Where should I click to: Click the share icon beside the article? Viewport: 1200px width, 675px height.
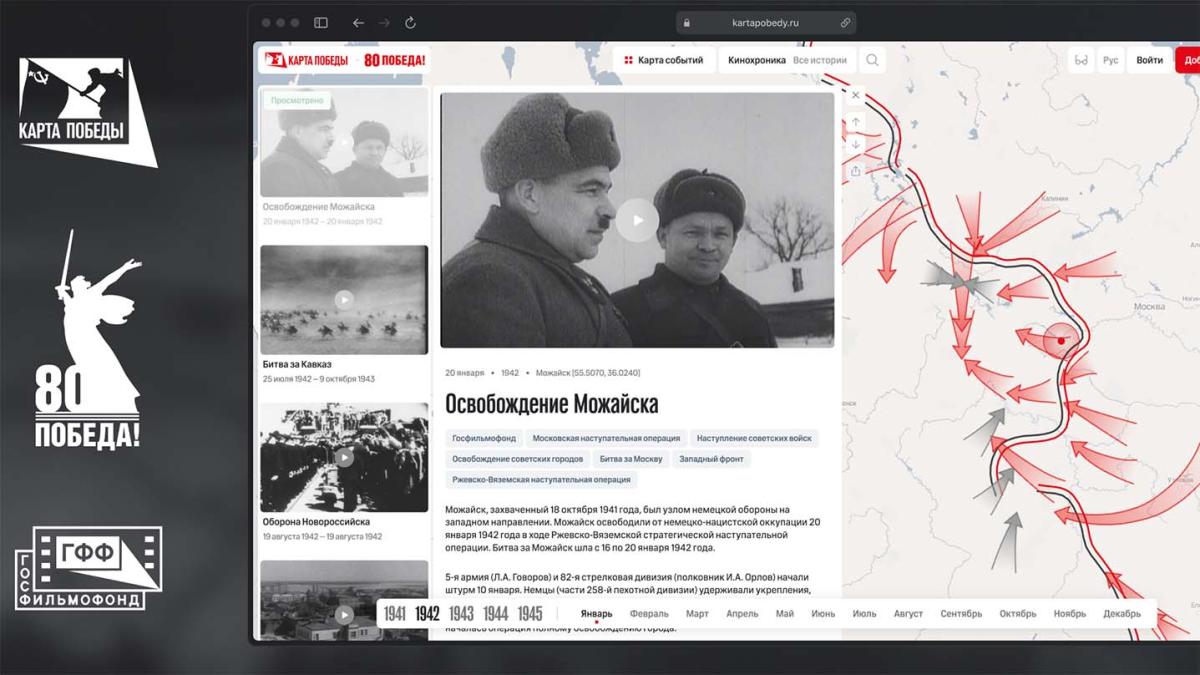coord(855,171)
